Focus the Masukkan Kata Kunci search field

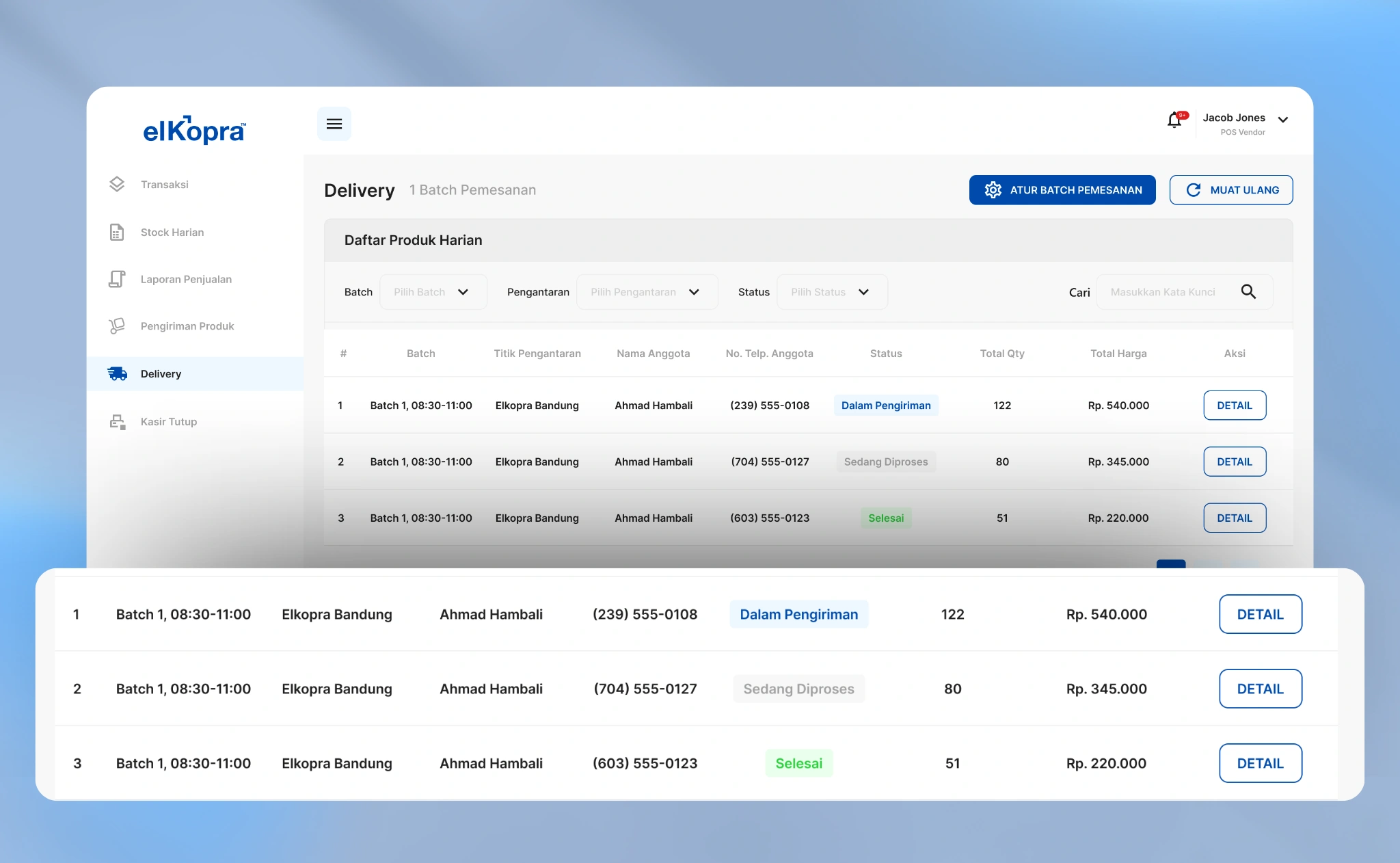(1184, 292)
